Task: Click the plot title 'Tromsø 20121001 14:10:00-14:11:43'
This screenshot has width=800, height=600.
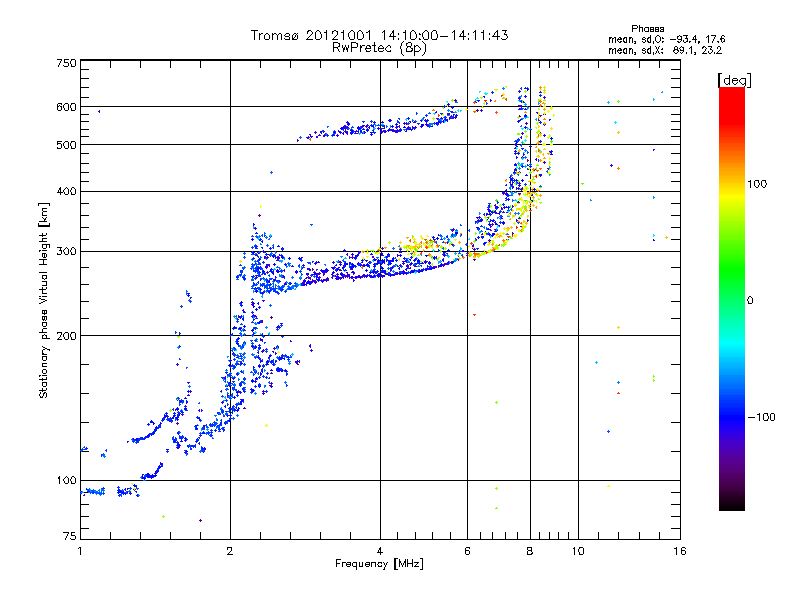Action: (x=379, y=35)
